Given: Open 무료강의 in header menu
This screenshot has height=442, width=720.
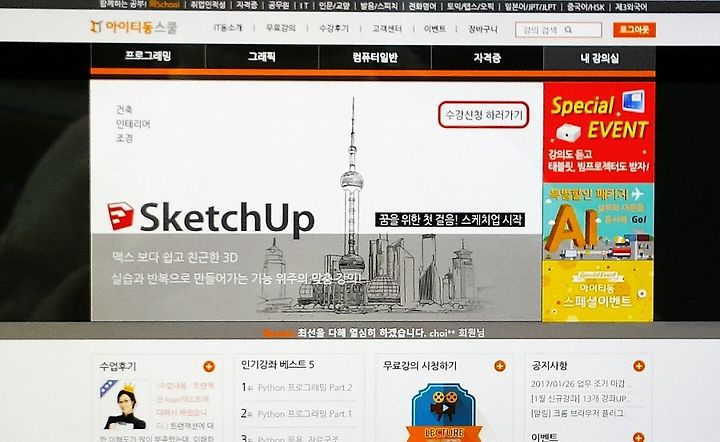Looking at the screenshot, I should coord(281,28).
